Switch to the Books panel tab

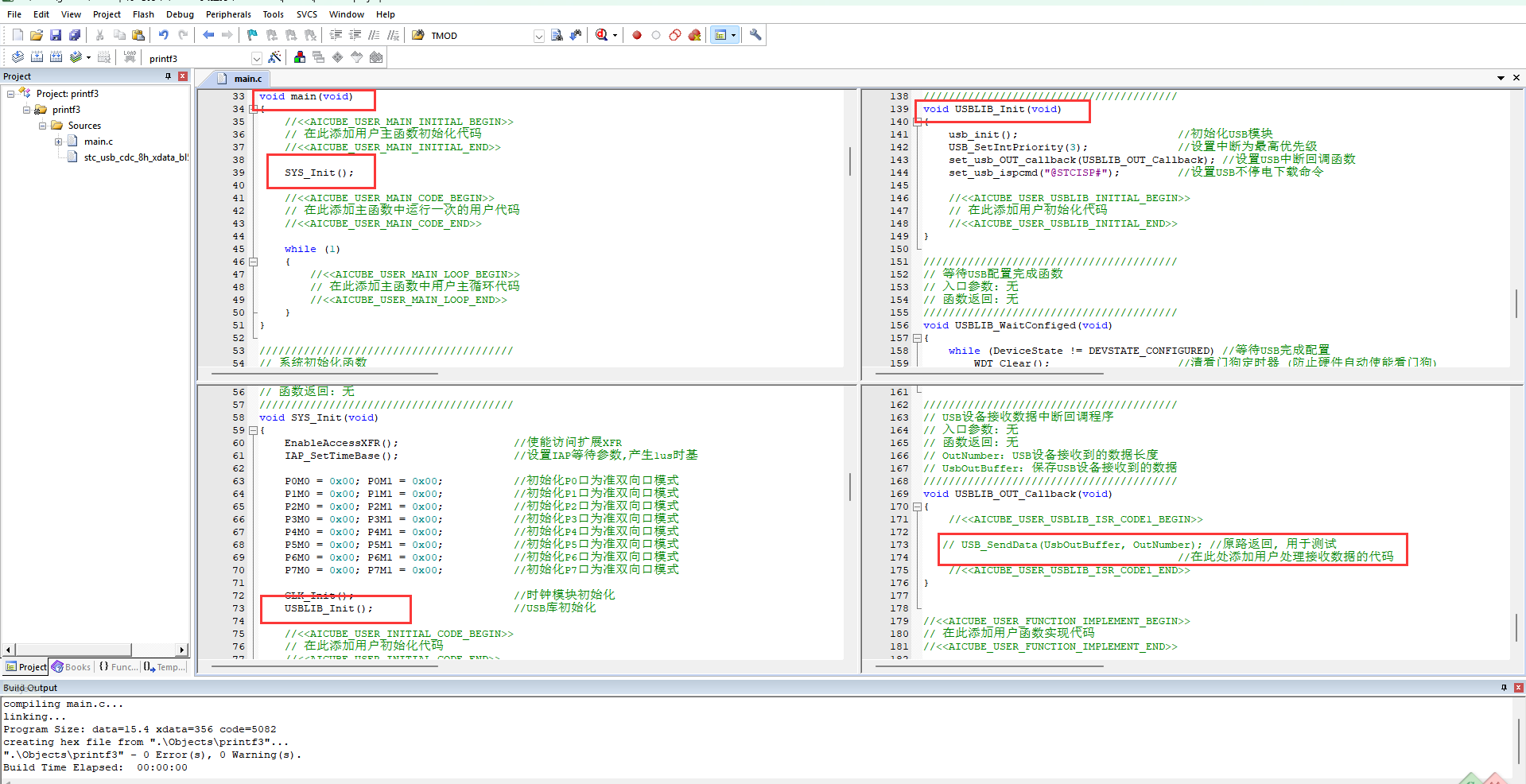[72, 667]
